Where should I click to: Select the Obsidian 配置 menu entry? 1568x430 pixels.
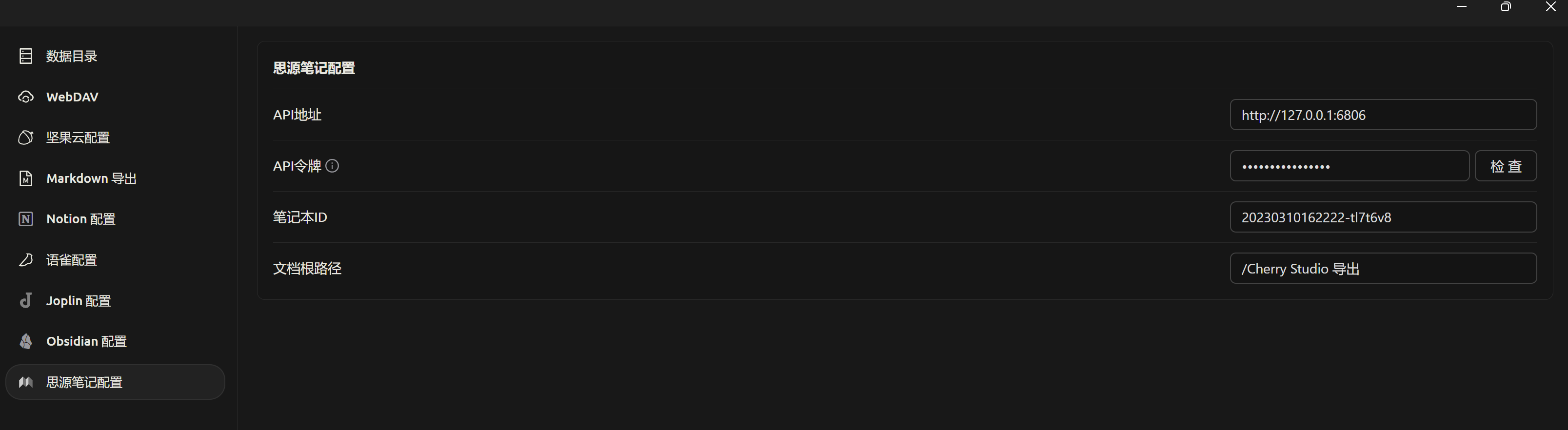86,341
